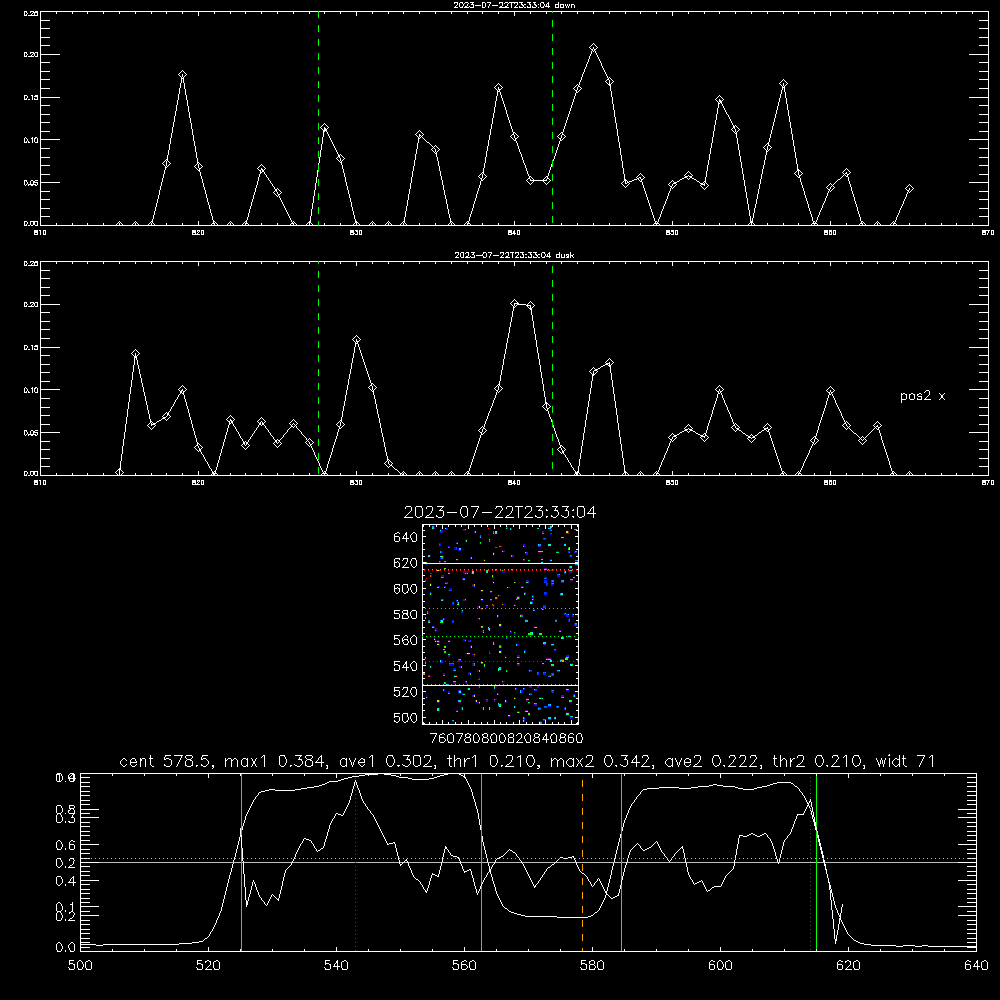The width and height of the screenshot is (1000, 1000).
Task: Click the right green dashed line in dusk plot
Action: pyautogui.click(x=552, y=368)
